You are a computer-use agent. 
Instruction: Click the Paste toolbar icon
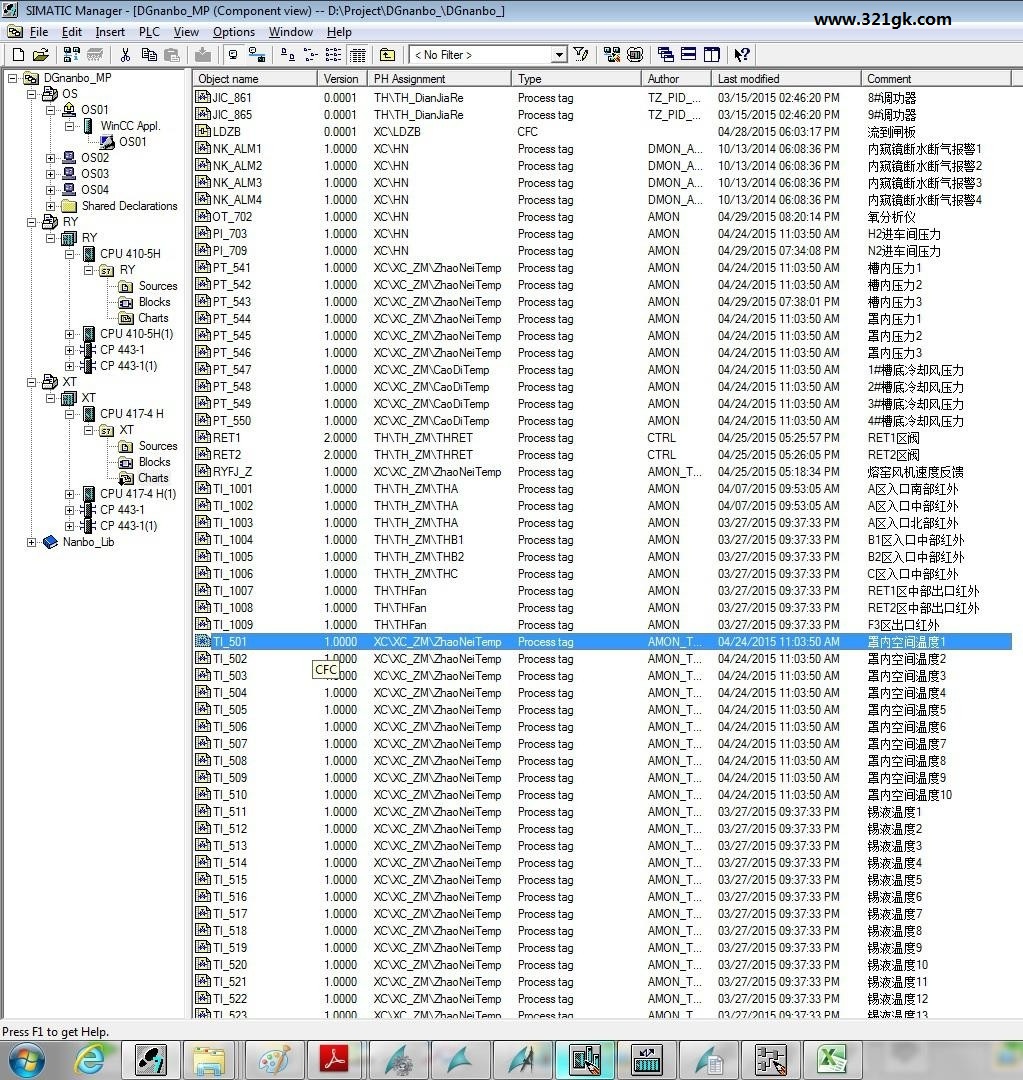(172, 54)
